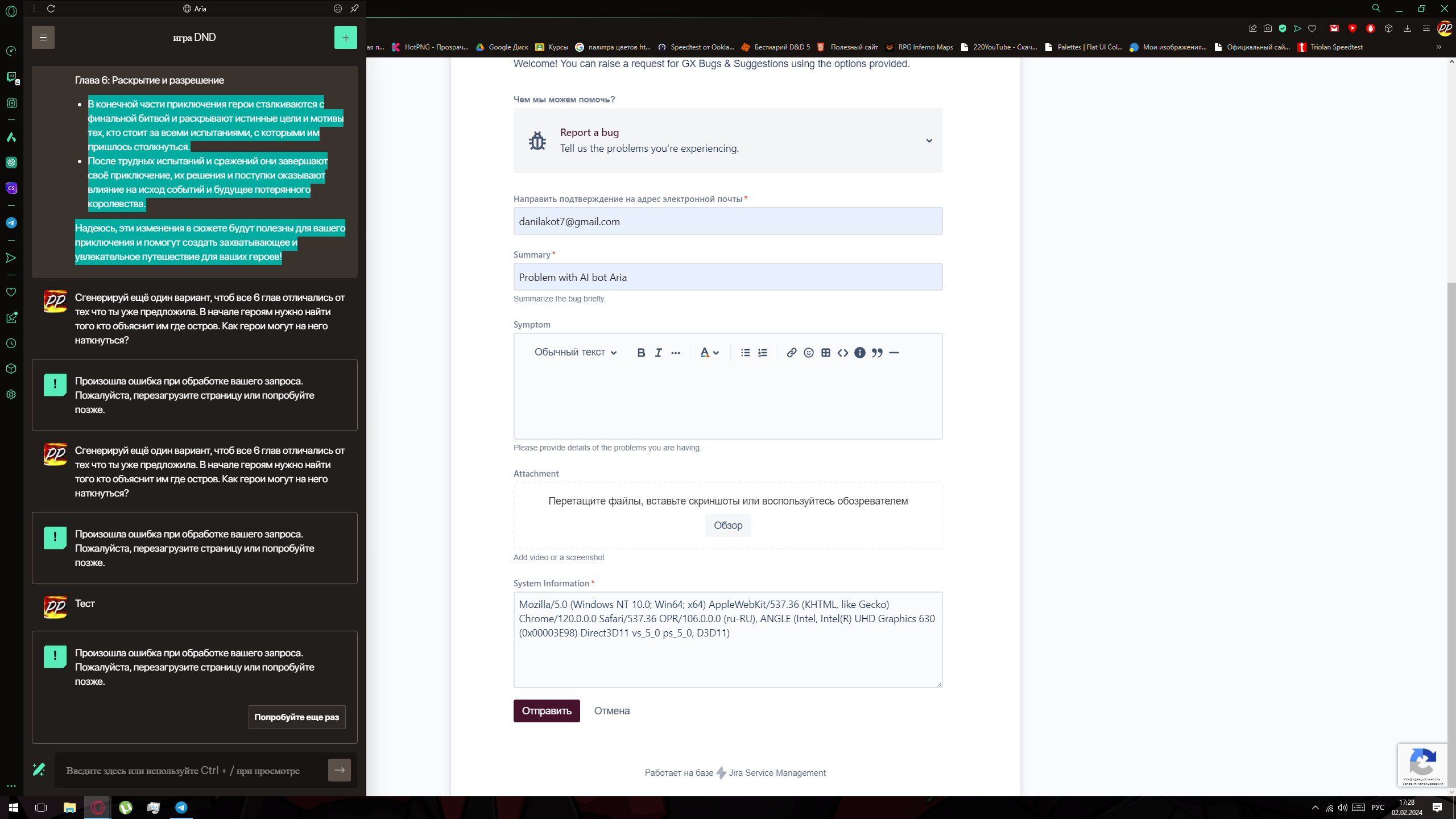Click the table insert icon
The width and height of the screenshot is (1456, 819).
825,352
